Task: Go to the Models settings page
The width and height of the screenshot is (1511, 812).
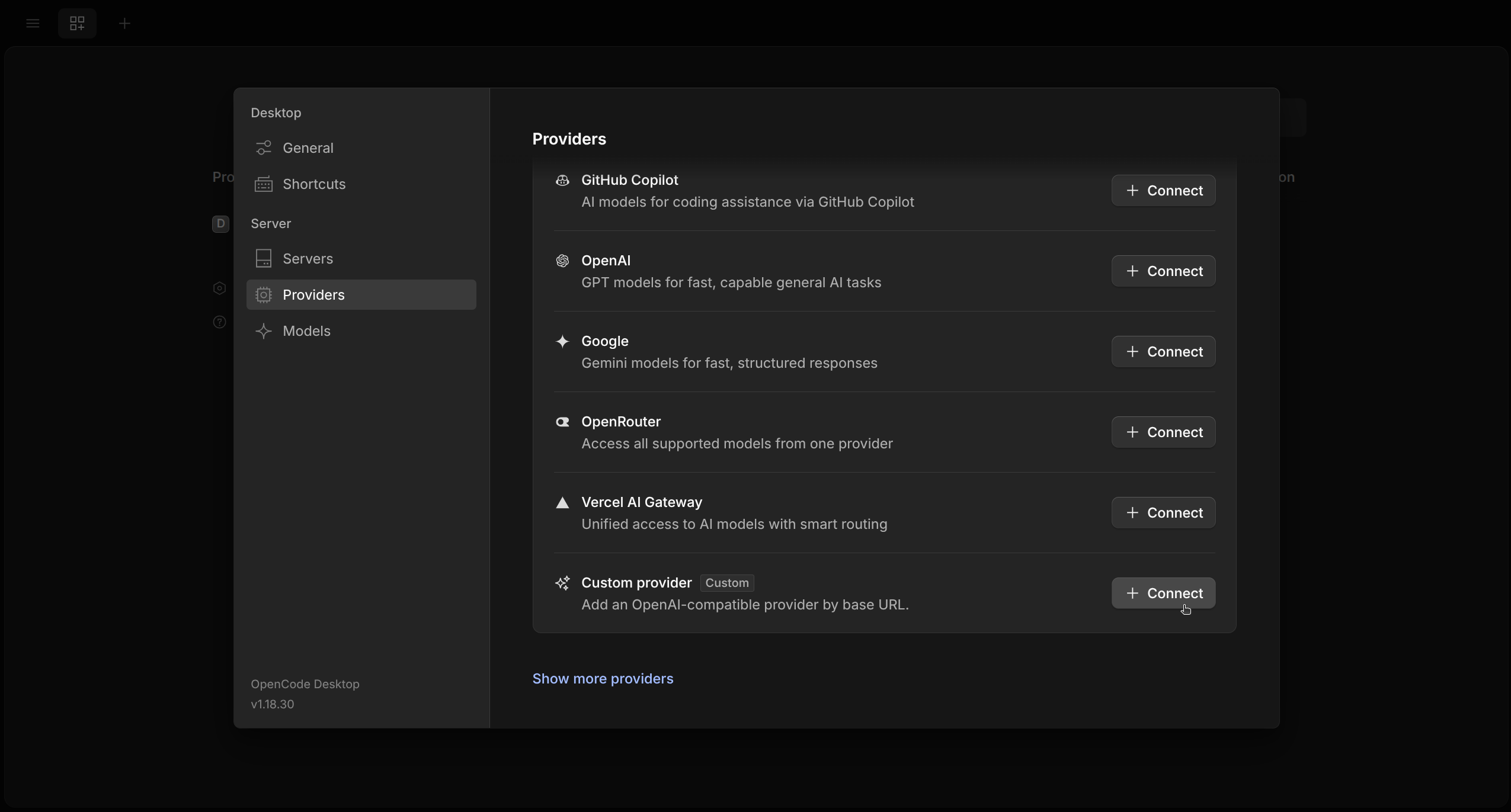Action: [361, 331]
